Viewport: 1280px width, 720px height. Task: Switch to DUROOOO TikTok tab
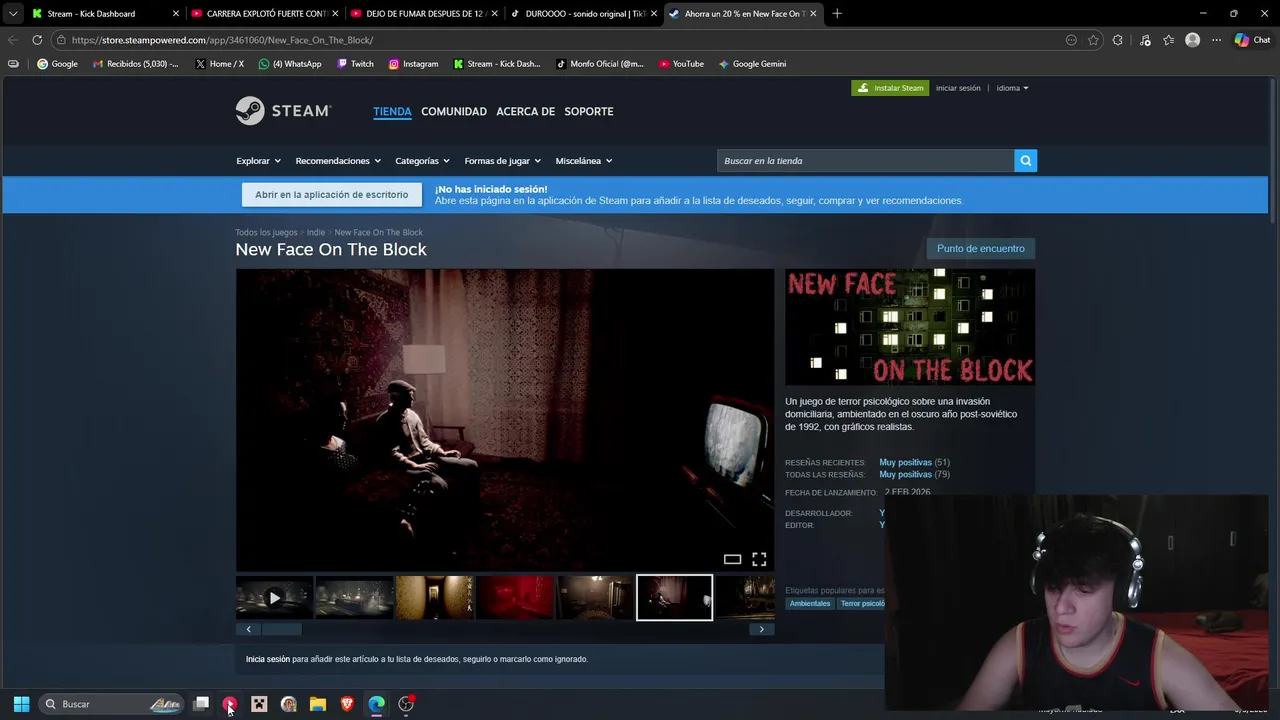pyautogui.click(x=585, y=14)
